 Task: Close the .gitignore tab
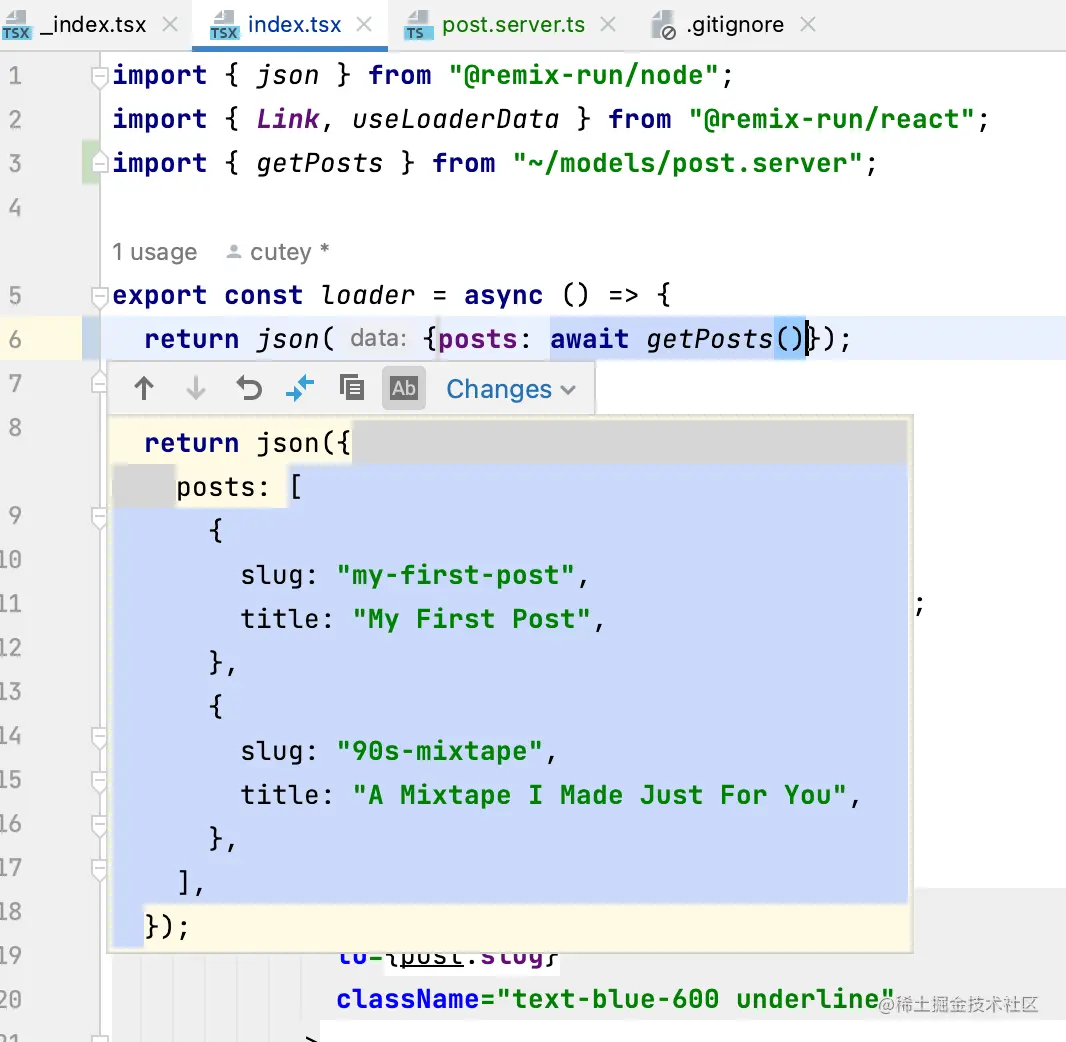tap(808, 25)
